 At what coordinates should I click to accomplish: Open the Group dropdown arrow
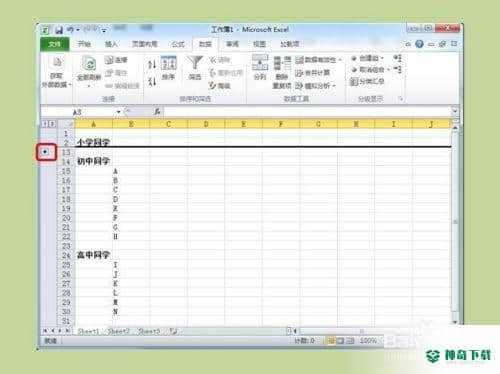pyautogui.click(x=383, y=59)
